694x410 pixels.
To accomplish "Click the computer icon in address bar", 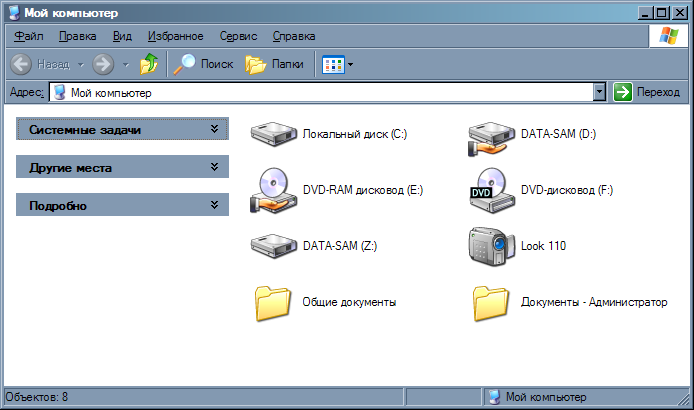I will point(59,93).
